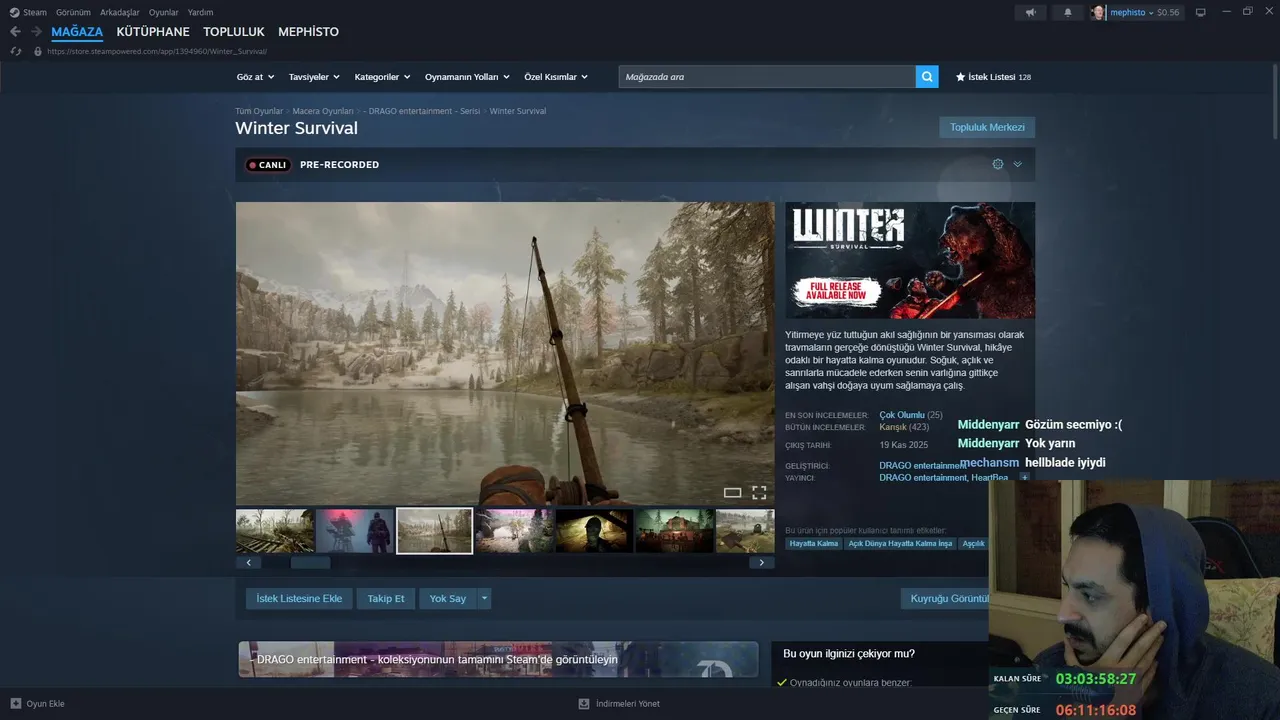Open DRAGO entertainment - Serisi breadcrumb
The width and height of the screenshot is (1280, 720).
pyautogui.click(x=421, y=111)
